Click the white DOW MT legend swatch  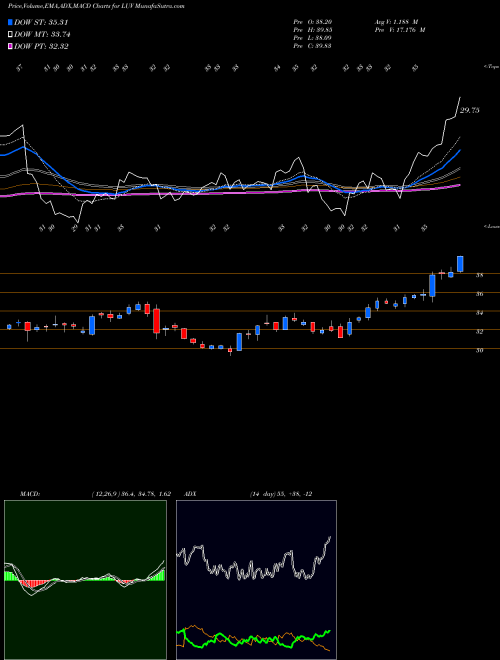click(x=10, y=35)
